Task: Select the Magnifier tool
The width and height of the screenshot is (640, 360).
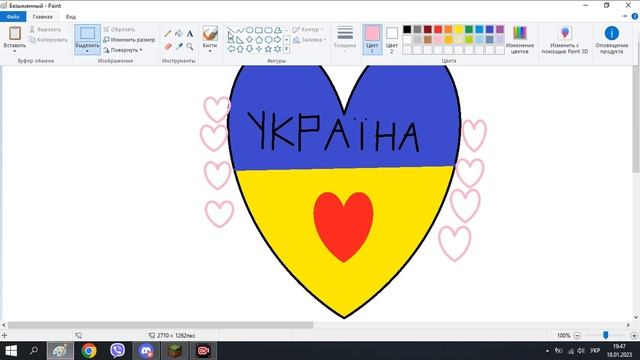Action: click(190, 47)
